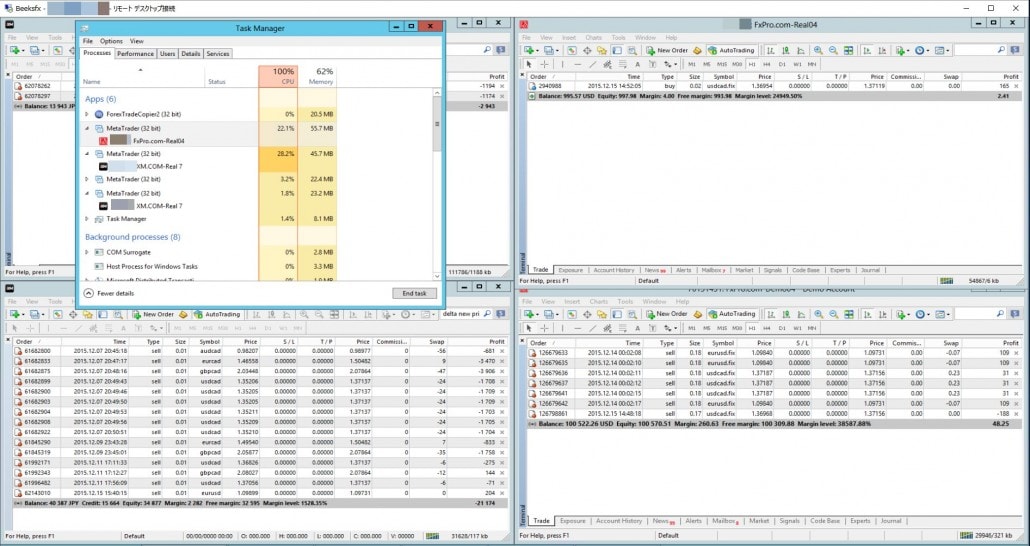The image size is (1030, 546).
Task: Expand ForexTradeCopier2 process in Task Manager
Action: tap(87, 114)
